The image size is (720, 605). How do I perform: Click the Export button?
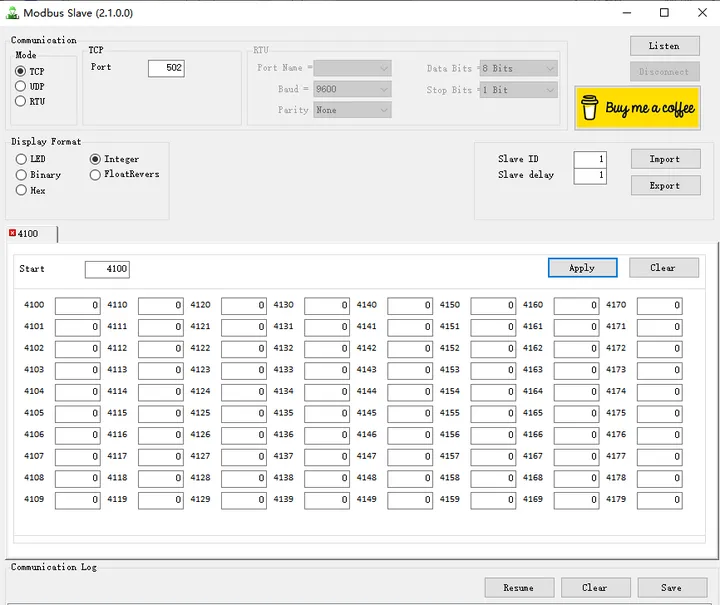pos(666,185)
